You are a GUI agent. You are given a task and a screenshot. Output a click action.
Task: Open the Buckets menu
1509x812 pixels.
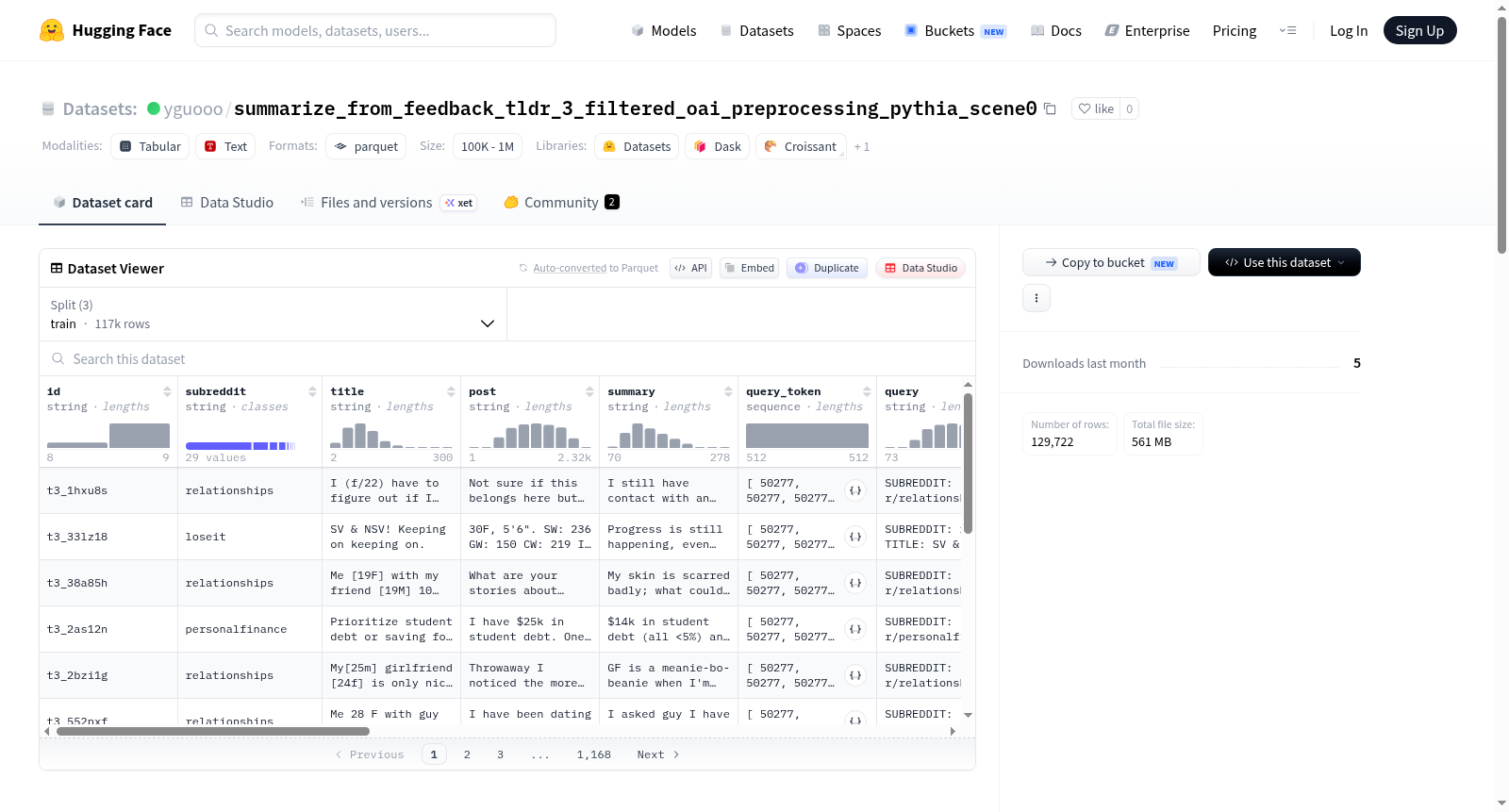(955, 31)
